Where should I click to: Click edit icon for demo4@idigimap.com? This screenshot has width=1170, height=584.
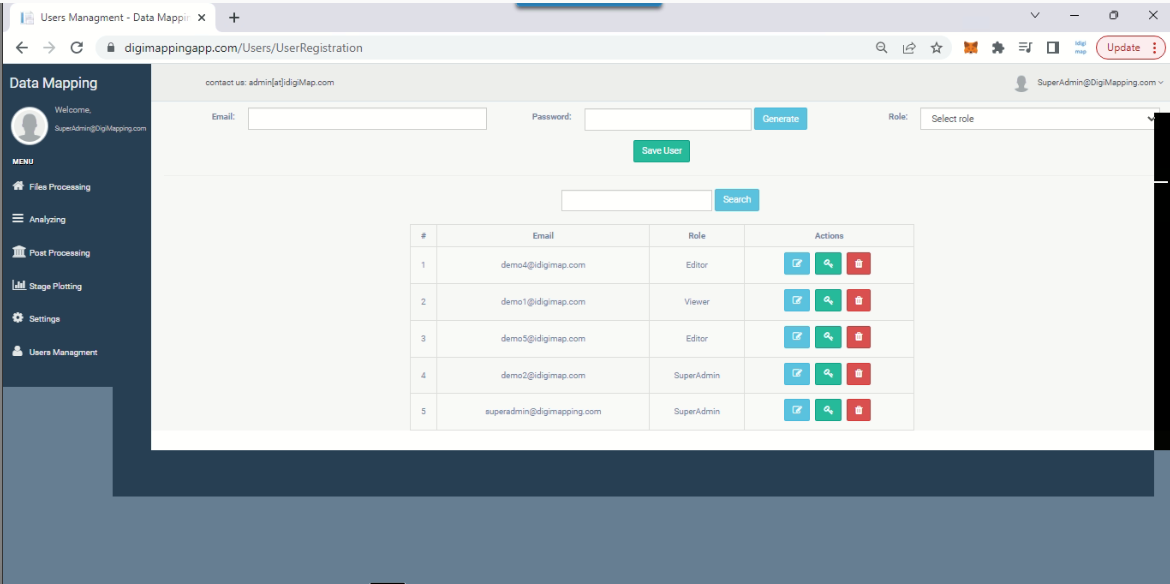pyautogui.click(x=797, y=264)
